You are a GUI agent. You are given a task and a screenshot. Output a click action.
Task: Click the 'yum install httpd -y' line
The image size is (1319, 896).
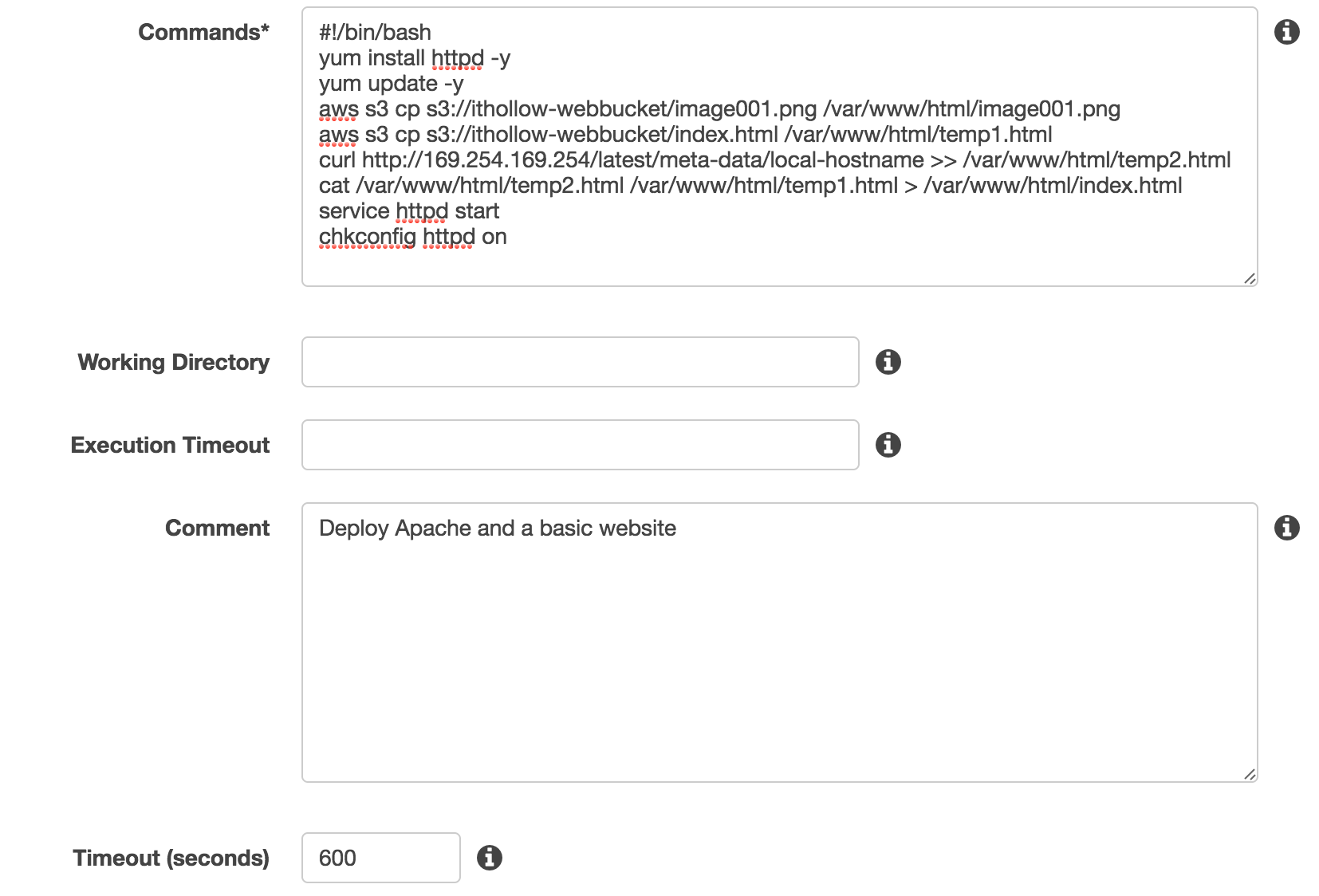coord(414,57)
